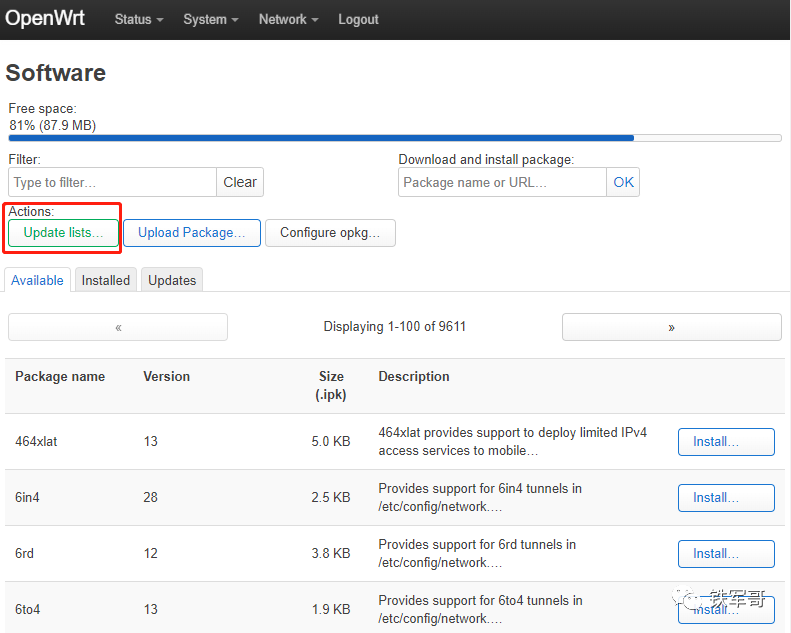Open the Status dropdown menu
The height and width of the screenshot is (633, 791).
point(139,20)
